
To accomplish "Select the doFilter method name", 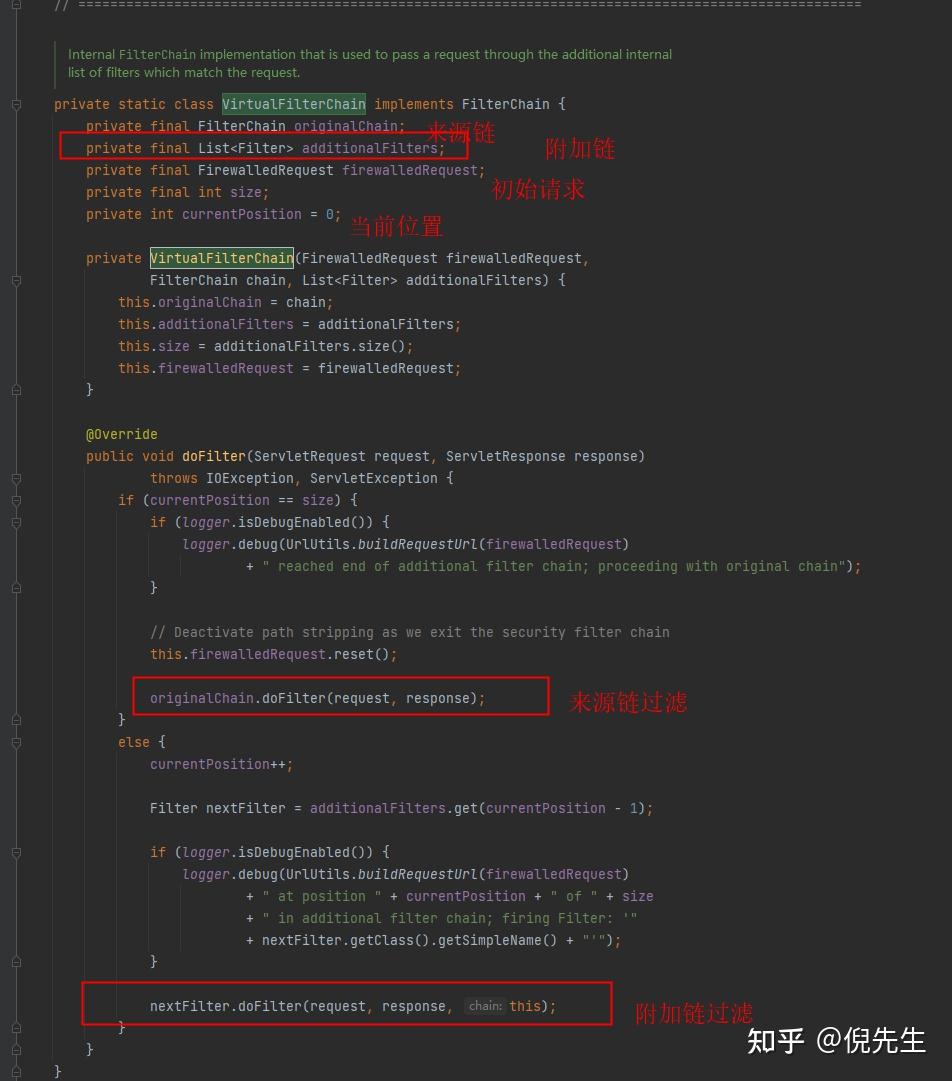I will [x=213, y=456].
